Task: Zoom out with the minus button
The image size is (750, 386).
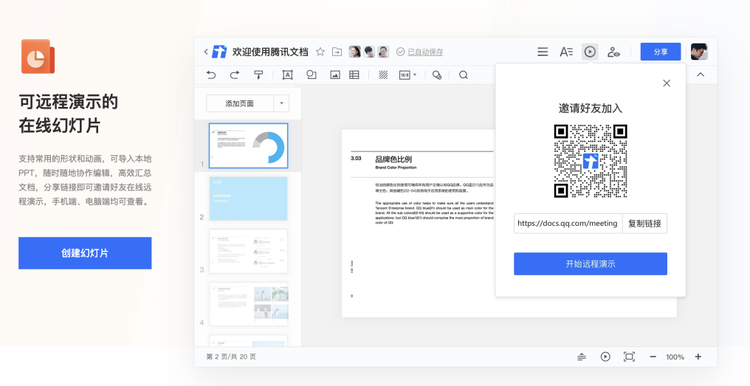Action: (x=653, y=357)
